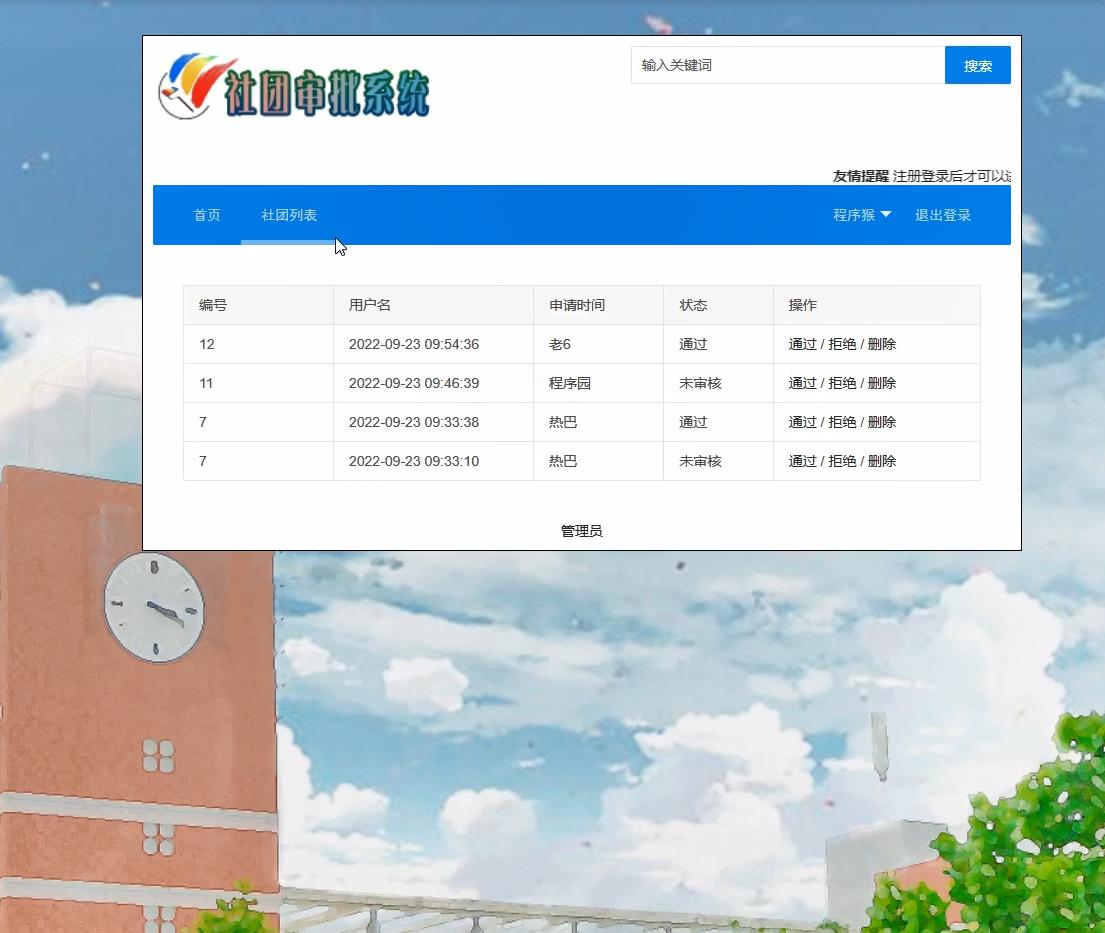Focus the 输入关键词 search field

tap(788, 65)
